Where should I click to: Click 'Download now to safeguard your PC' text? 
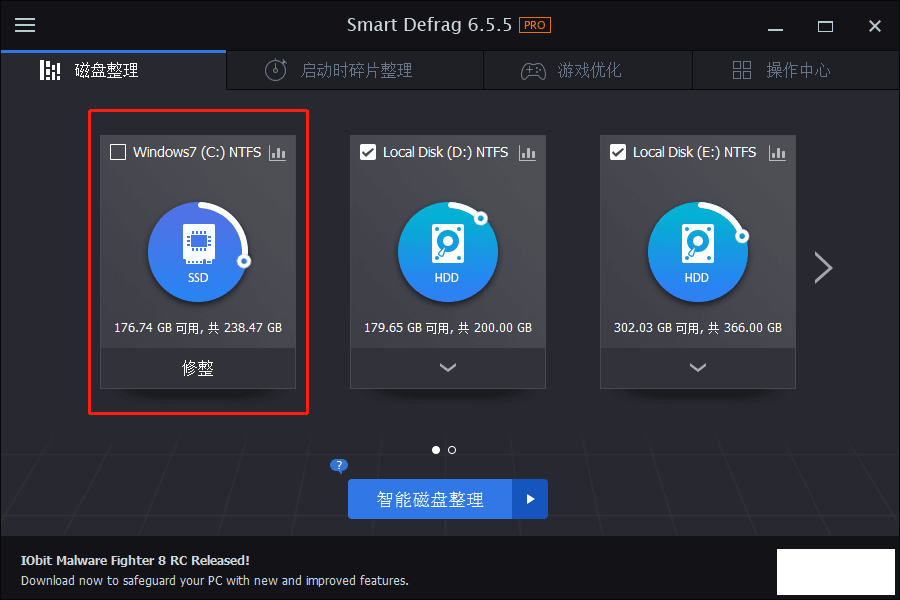click(x=122, y=580)
